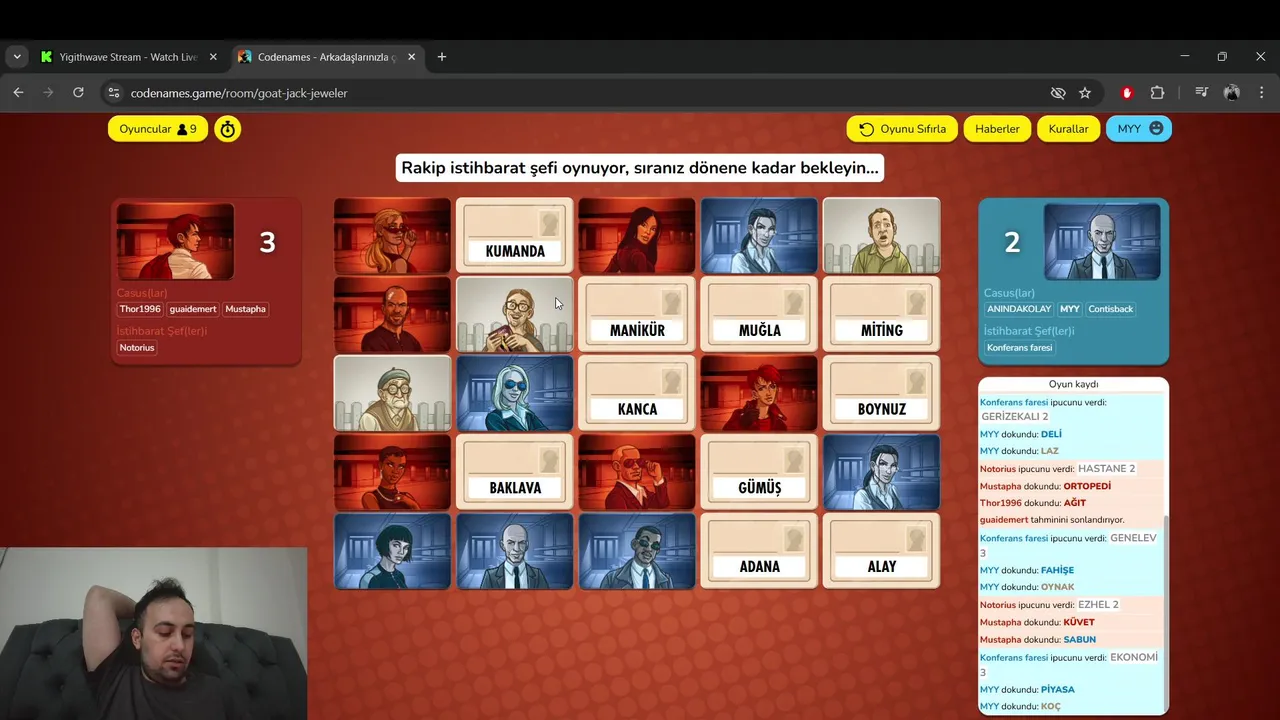This screenshot has width=1280, height=720.
Task: Click the third-party cookies eye icon
Action: 1058,93
